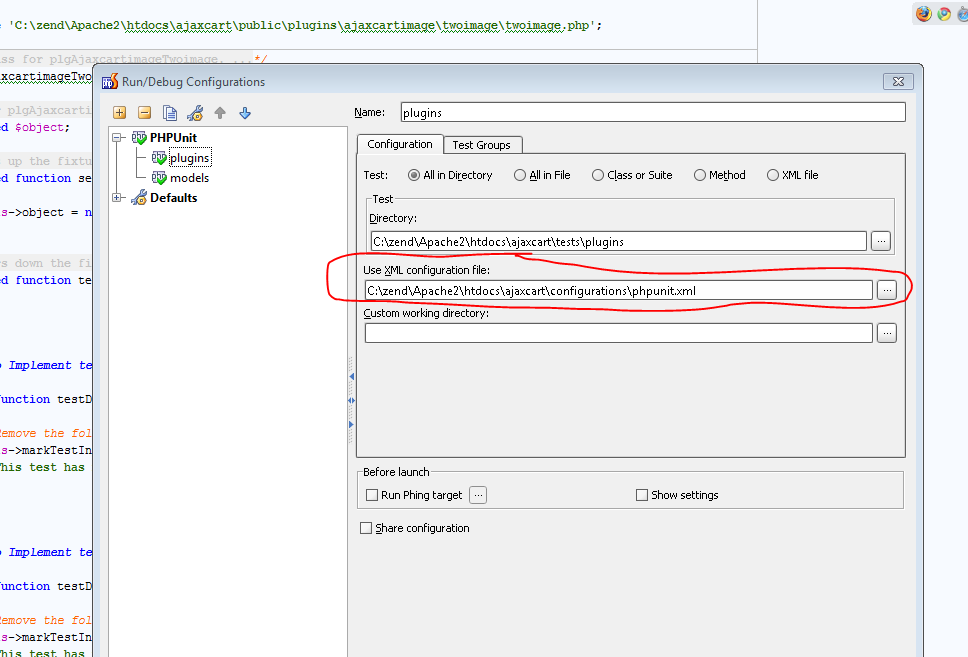
Task: Expand the Defaults tree node
Action: [x=117, y=198]
